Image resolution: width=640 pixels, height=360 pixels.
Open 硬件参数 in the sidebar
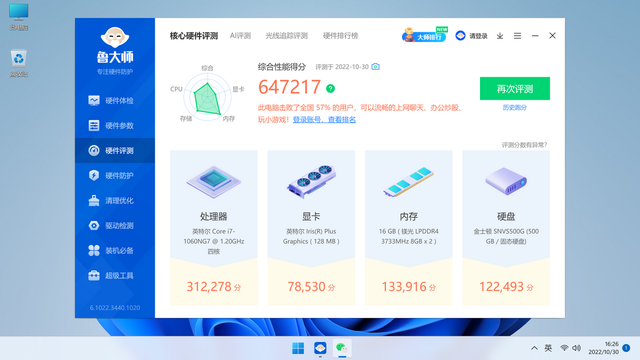[x=115, y=125]
